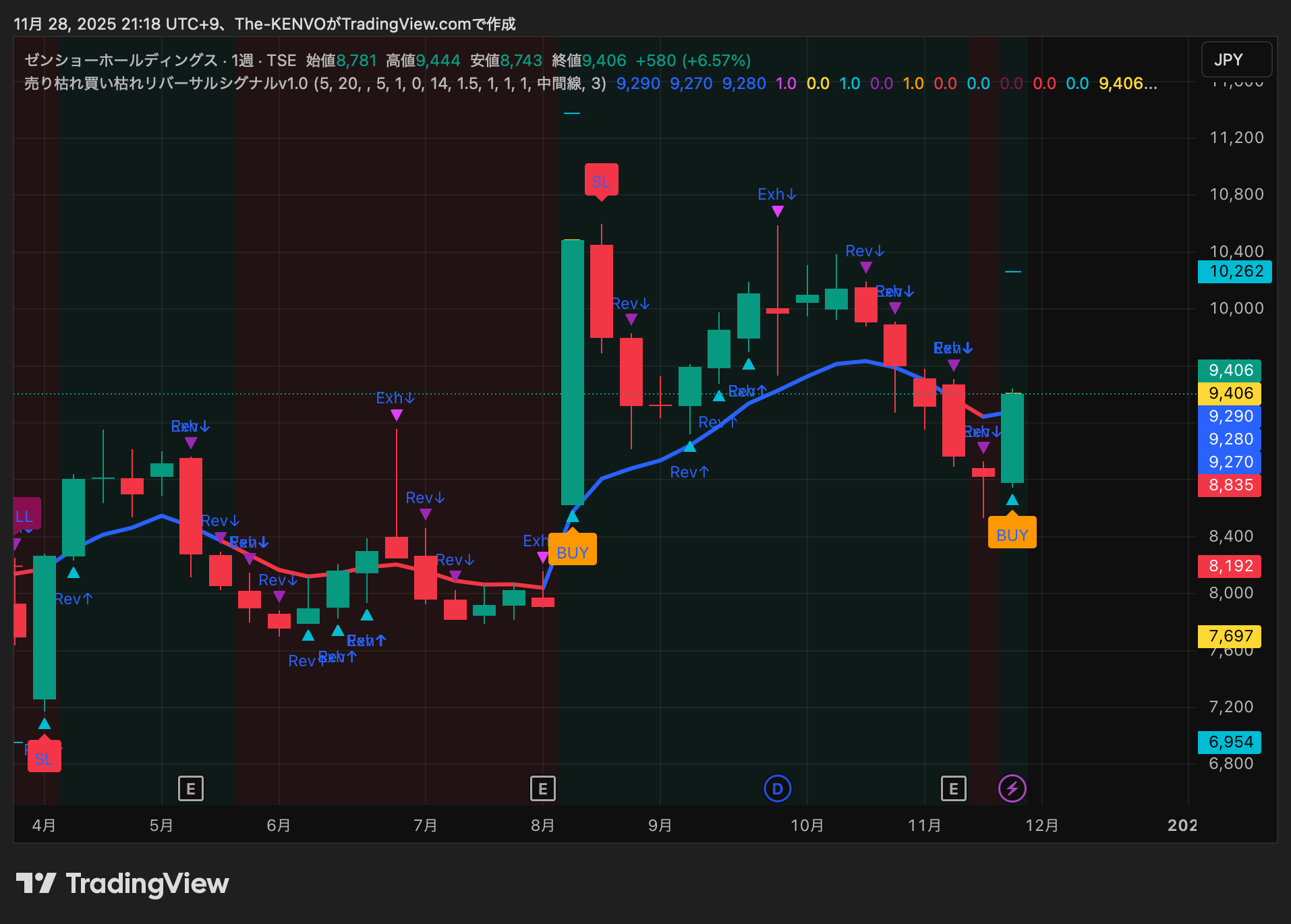The width and height of the screenshot is (1291, 924).
Task: Select the yellow 9,406 price label
Action: pyautogui.click(x=1230, y=393)
